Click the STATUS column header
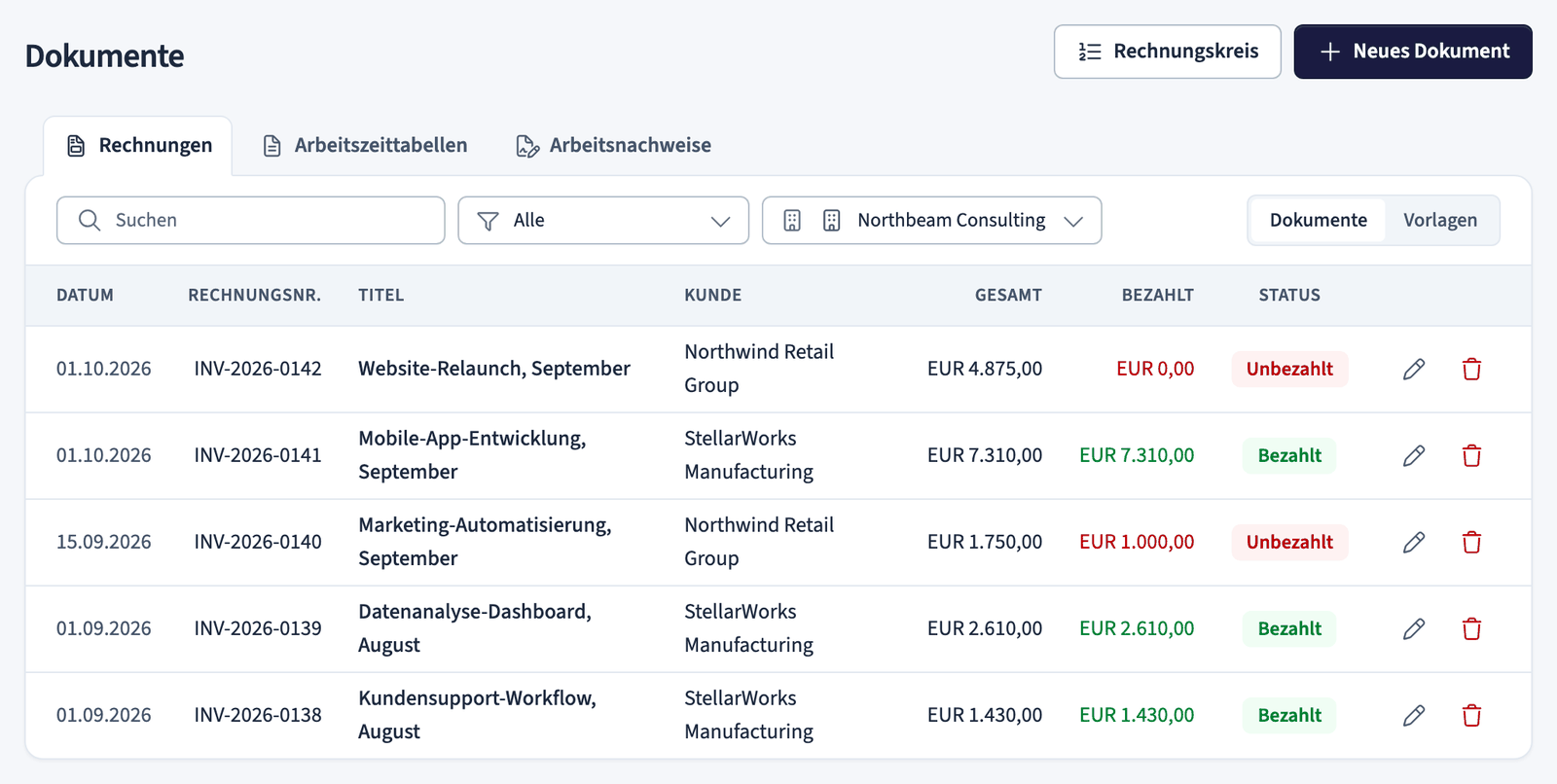 [x=1289, y=295]
